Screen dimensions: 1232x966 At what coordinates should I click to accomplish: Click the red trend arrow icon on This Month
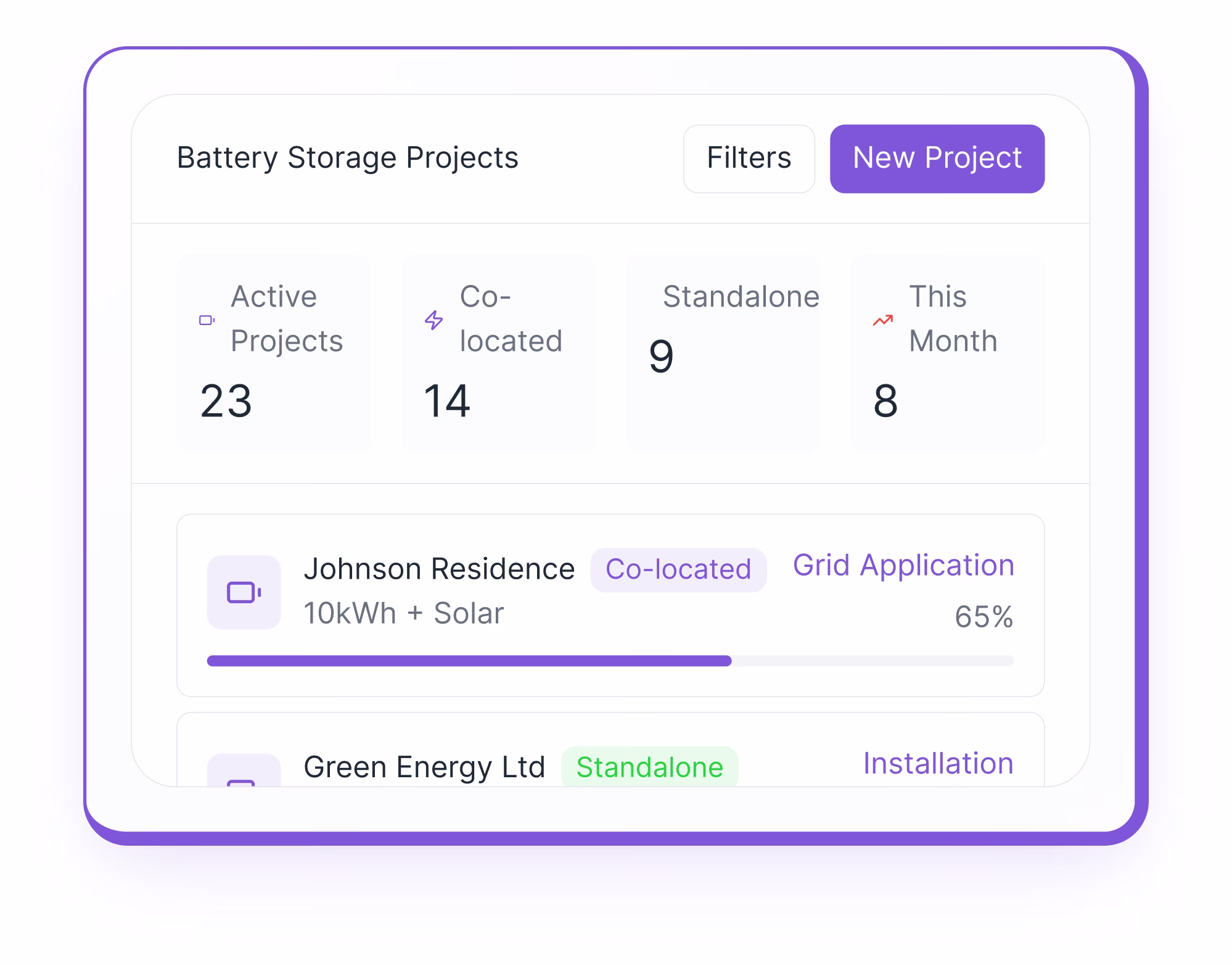pyautogui.click(x=882, y=320)
